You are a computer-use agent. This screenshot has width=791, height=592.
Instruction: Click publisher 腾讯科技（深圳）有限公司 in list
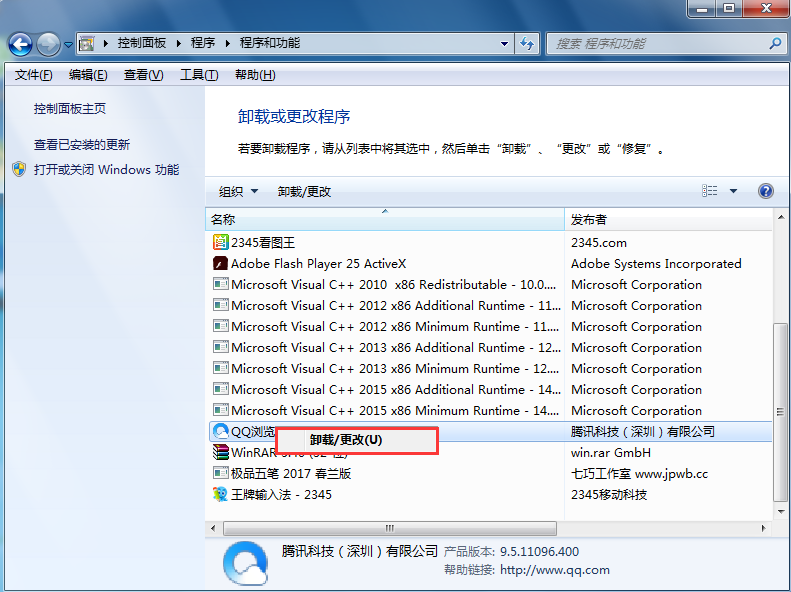(x=643, y=432)
